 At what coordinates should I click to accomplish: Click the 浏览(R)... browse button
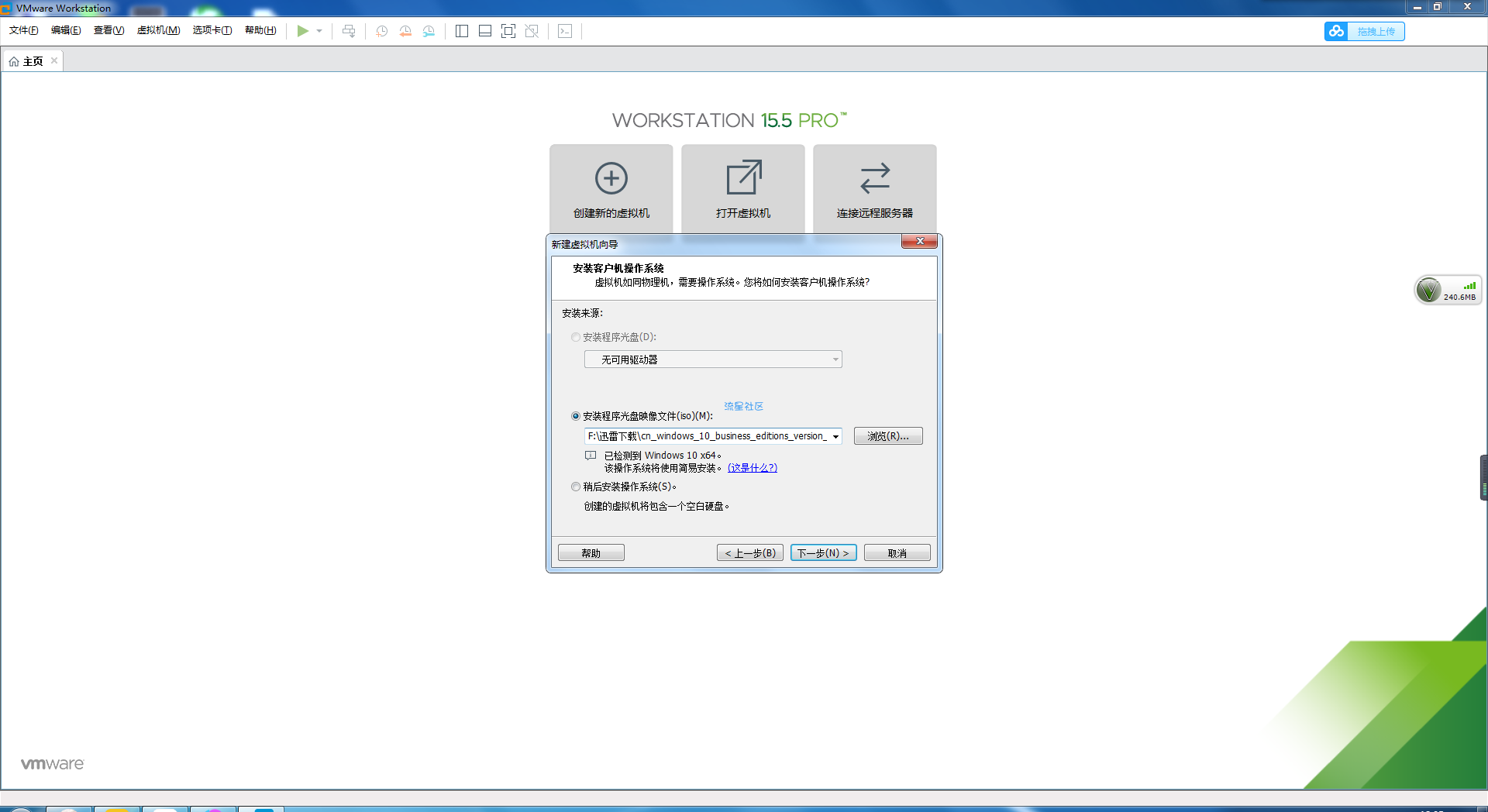[x=888, y=436]
